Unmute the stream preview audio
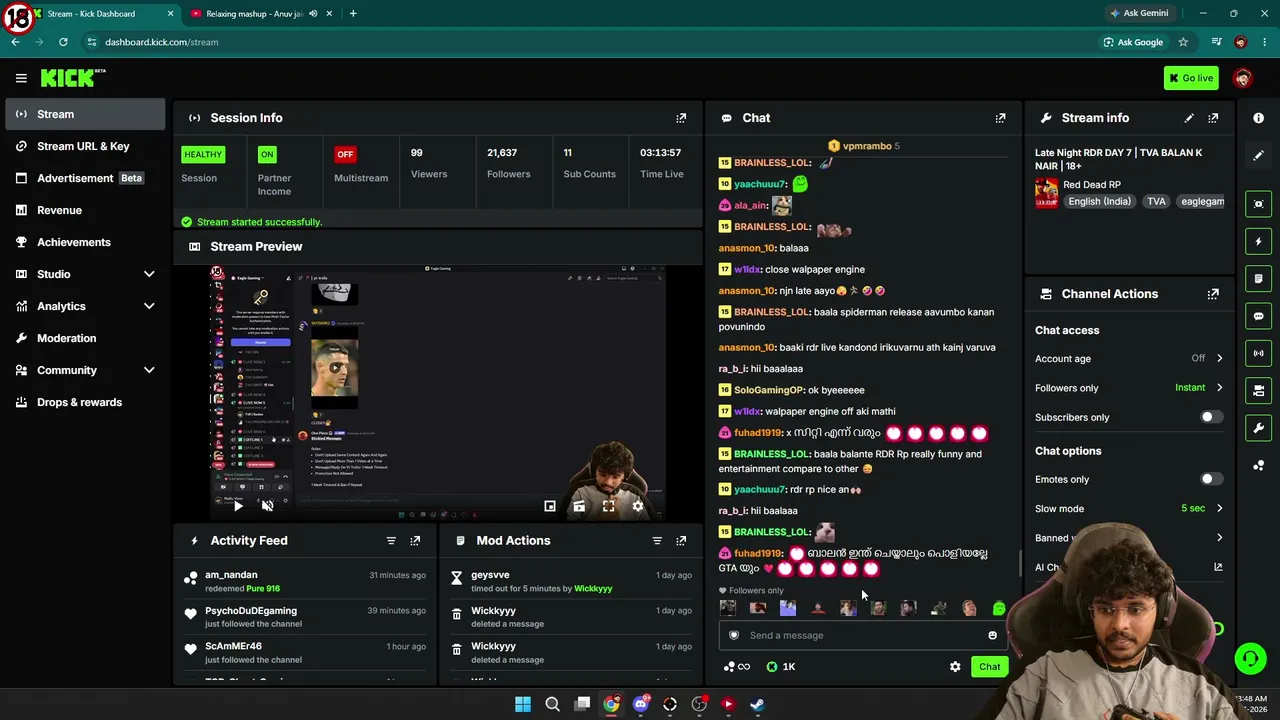 point(267,506)
